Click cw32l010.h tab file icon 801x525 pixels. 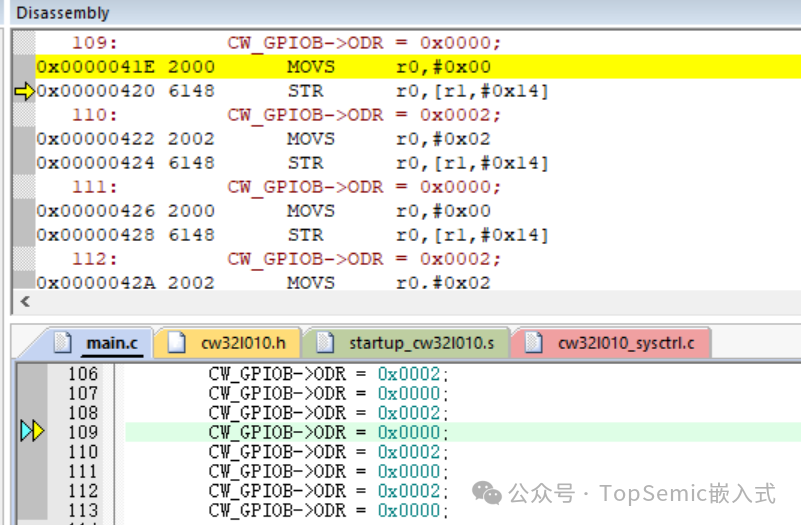[x=177, y=343]
